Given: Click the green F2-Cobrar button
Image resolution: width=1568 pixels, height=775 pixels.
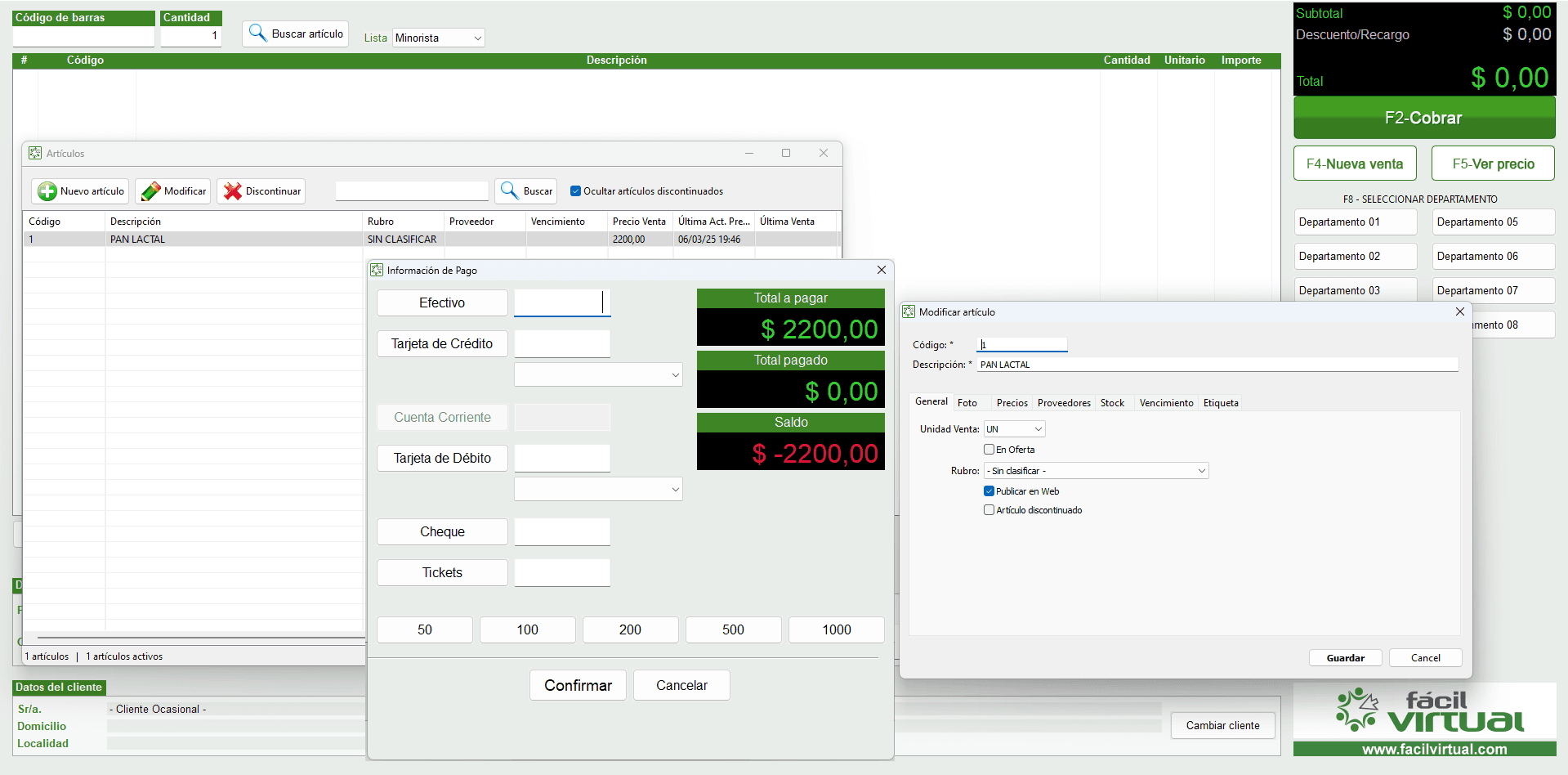Looking at the screenshot, I should click(1423, 118).
